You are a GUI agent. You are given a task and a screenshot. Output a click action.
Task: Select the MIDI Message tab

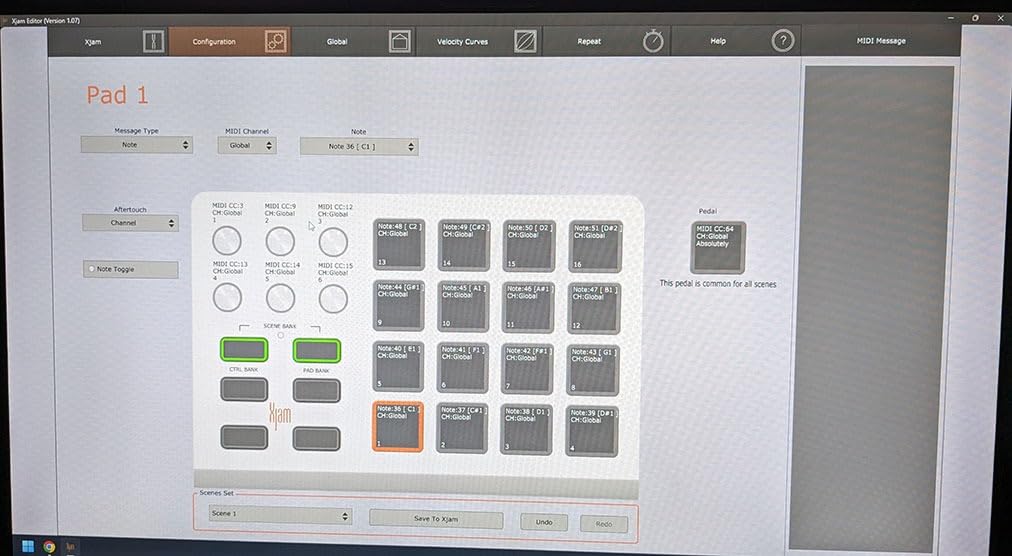pos(880,41)
